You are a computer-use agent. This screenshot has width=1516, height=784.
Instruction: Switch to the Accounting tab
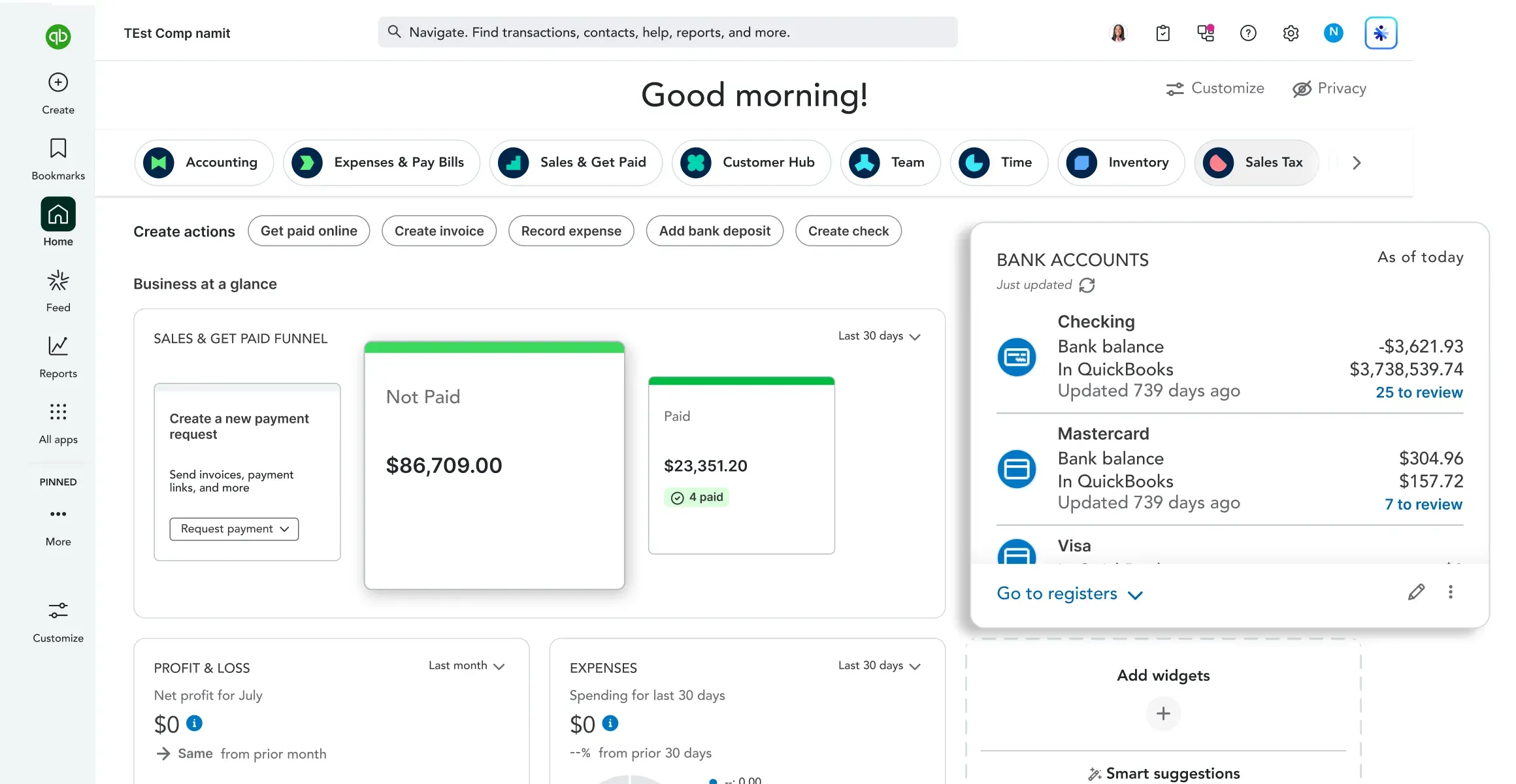[204, 163]
